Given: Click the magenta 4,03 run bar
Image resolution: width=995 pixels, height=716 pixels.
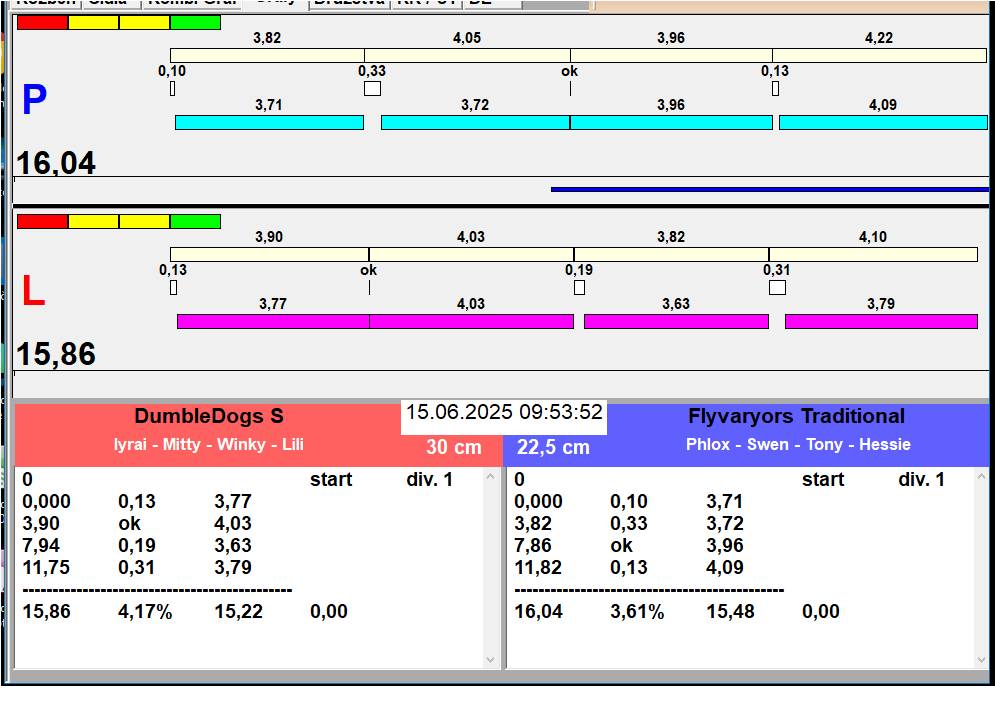Looking at the screenshot, I should pos(471,321).
